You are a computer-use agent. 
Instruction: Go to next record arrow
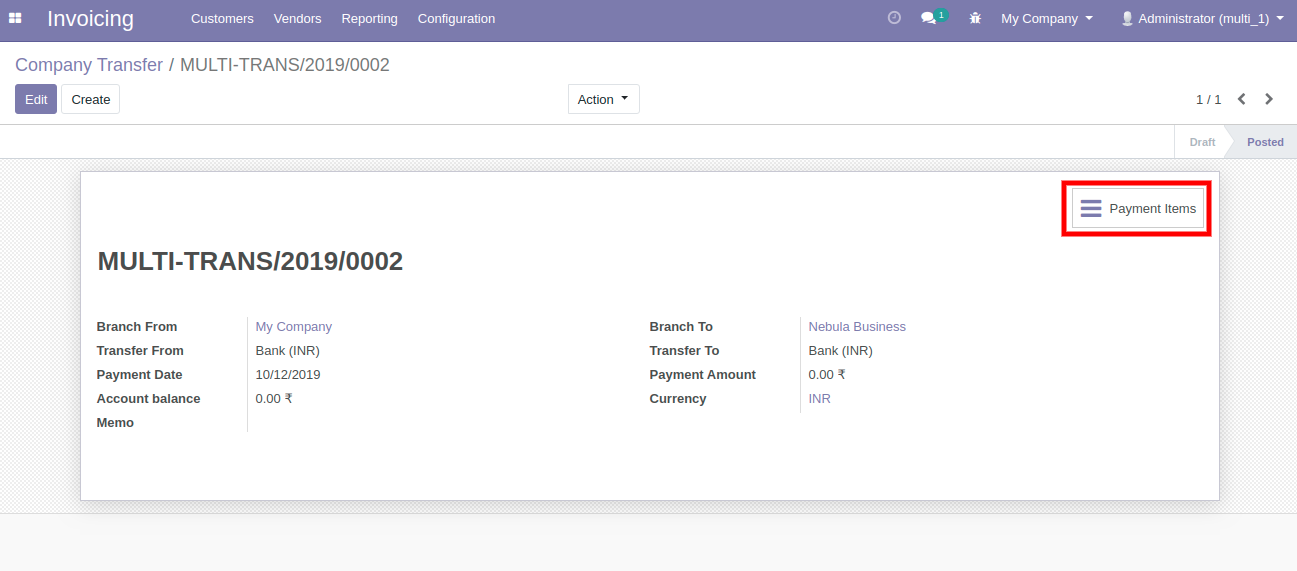pos(1269,99)
